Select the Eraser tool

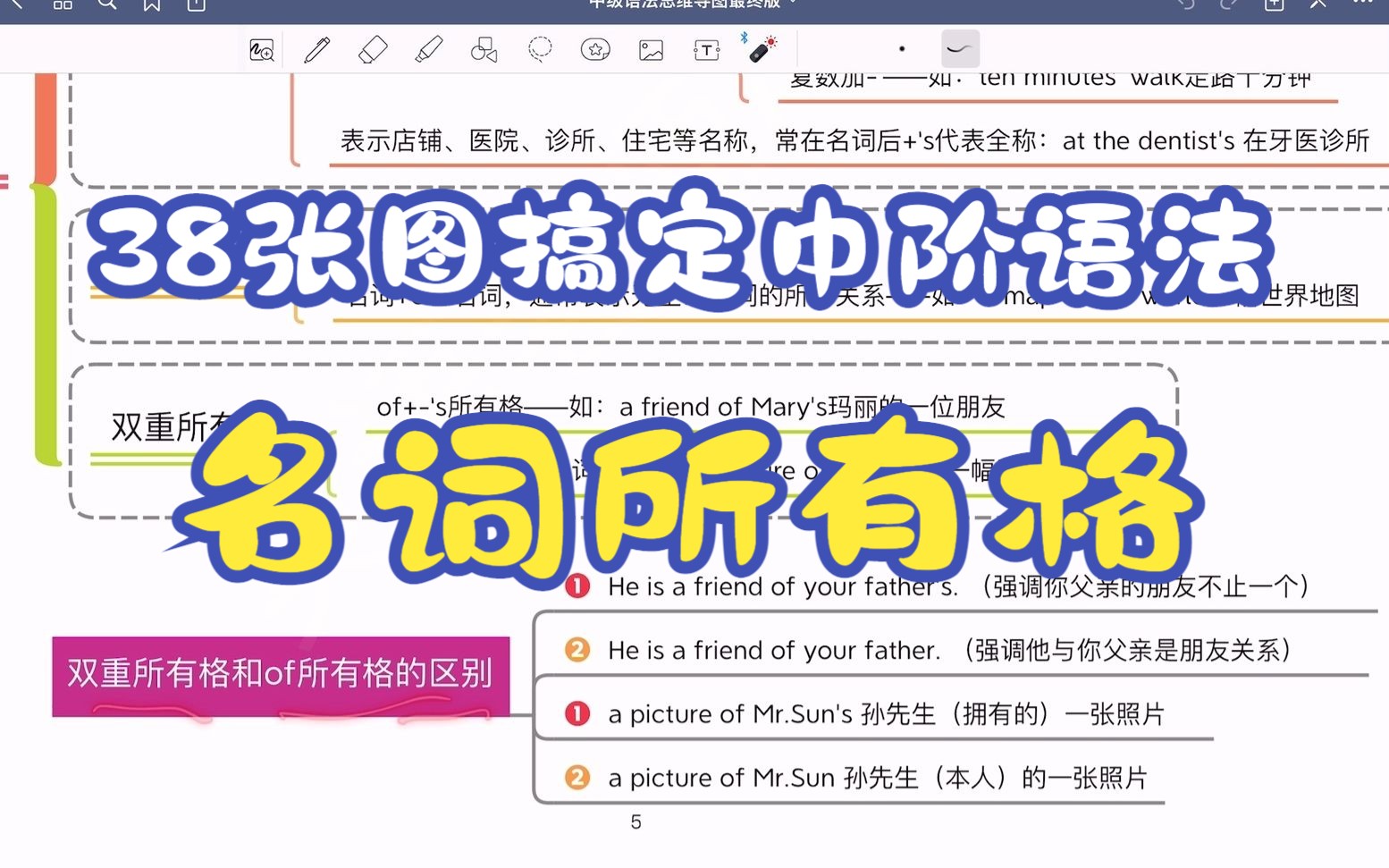373,50
